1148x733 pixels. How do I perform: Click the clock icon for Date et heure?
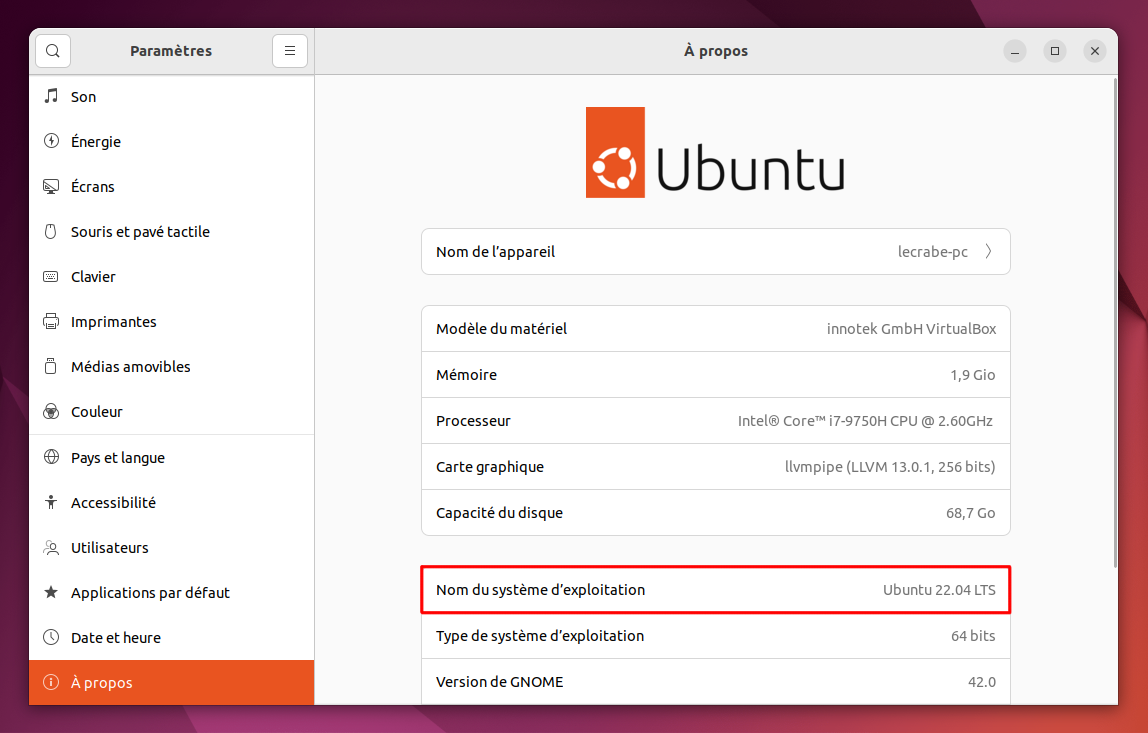pyautogui.click(x=51, y=637)
